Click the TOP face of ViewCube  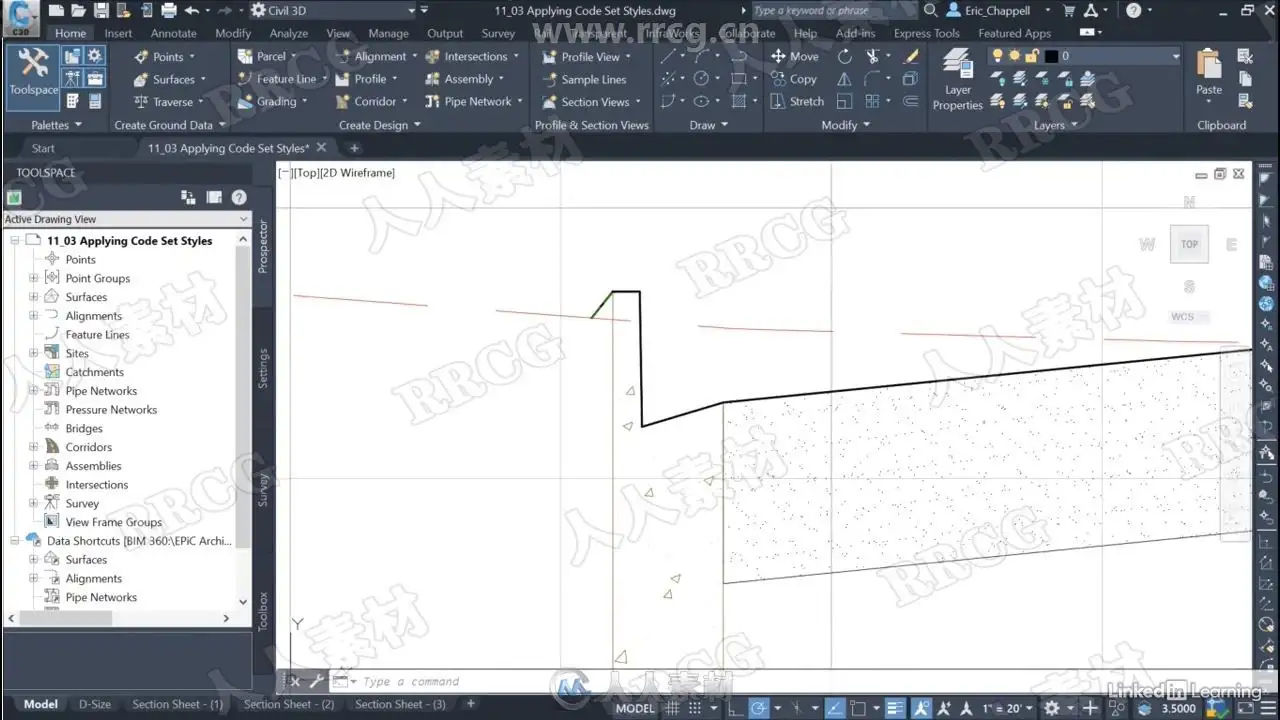[1189, 244]
